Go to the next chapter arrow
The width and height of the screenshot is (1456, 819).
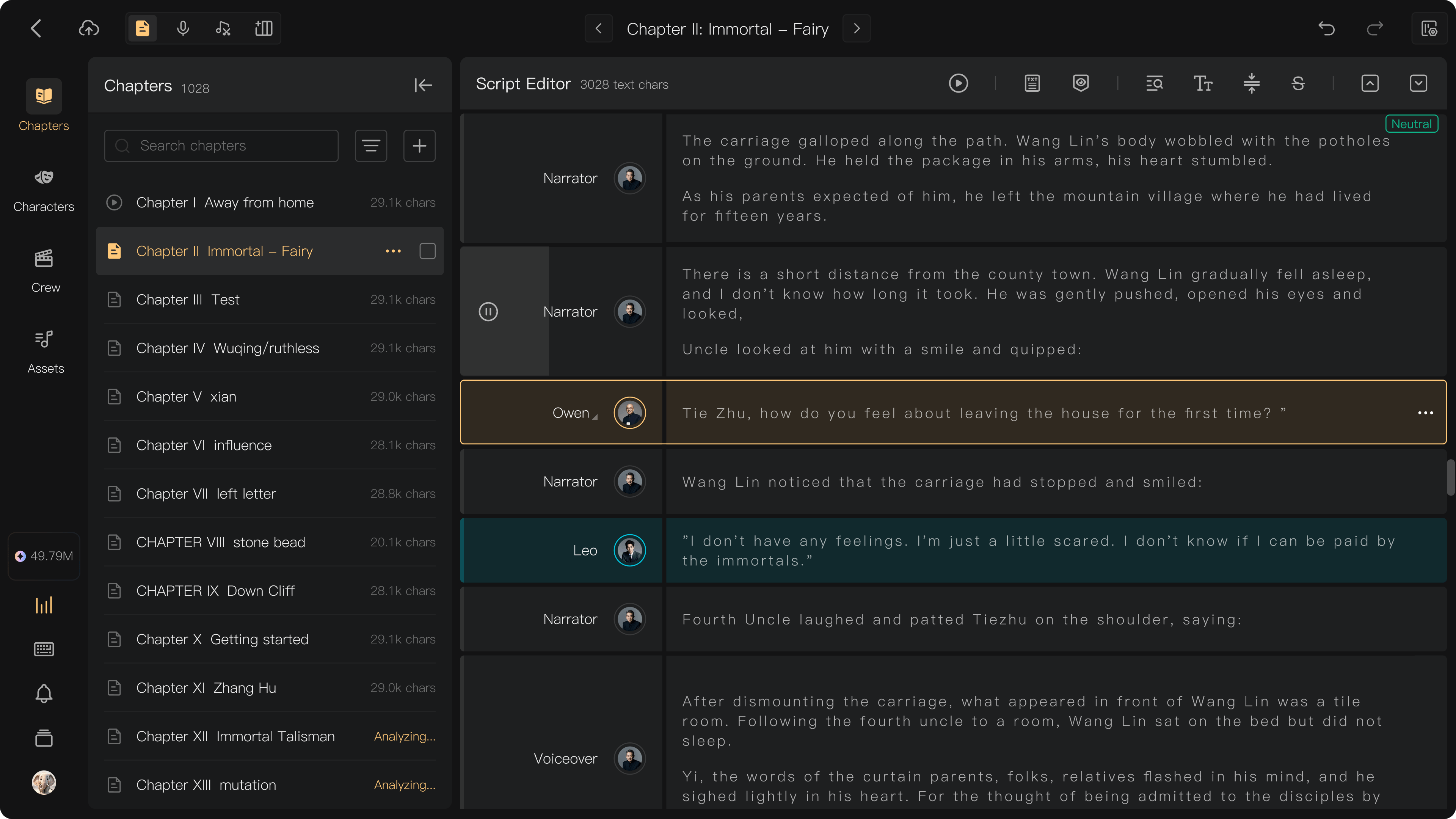coord(856,28)
